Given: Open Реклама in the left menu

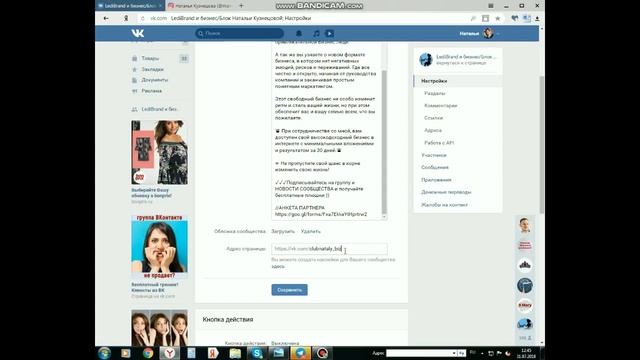Looking at the screenshot, I should pyautogui.click(x=151, y=91).
